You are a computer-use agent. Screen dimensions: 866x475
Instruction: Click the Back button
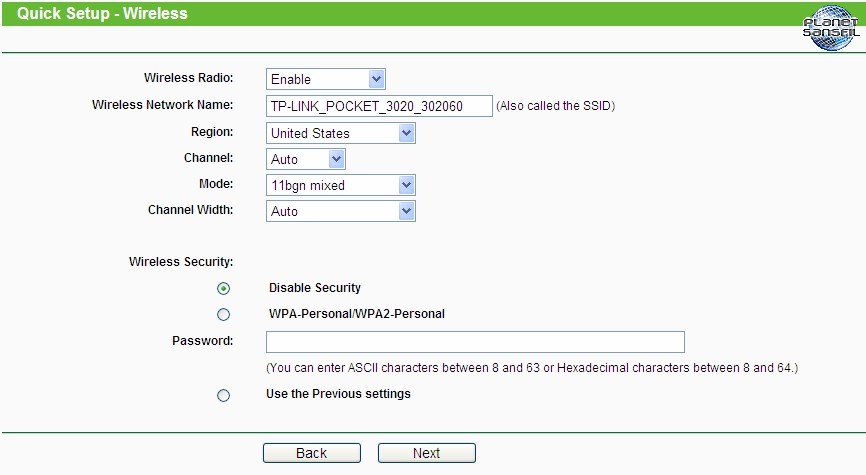coord(311,453)
